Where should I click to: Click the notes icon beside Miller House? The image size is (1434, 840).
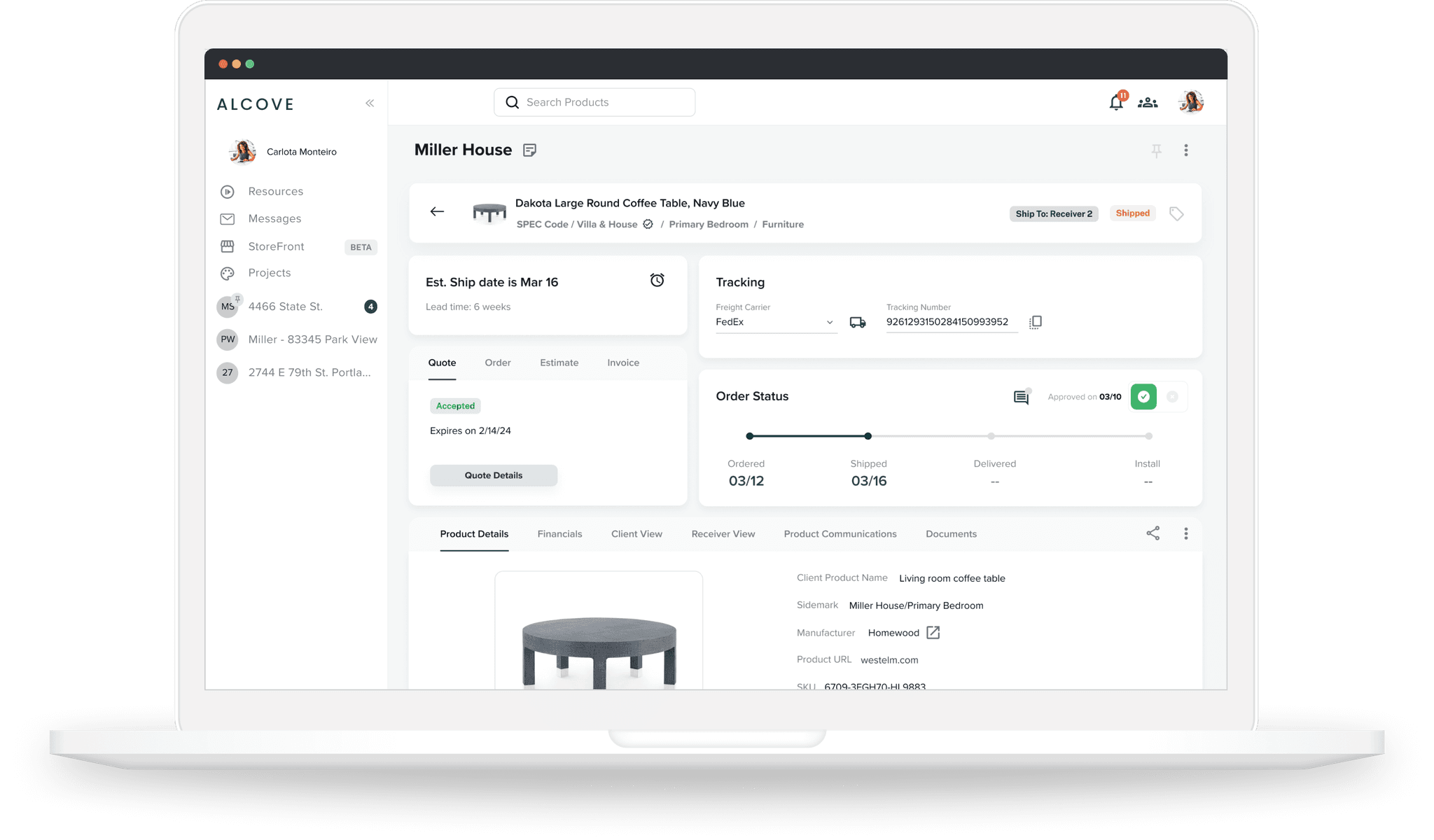click(529, 150)
